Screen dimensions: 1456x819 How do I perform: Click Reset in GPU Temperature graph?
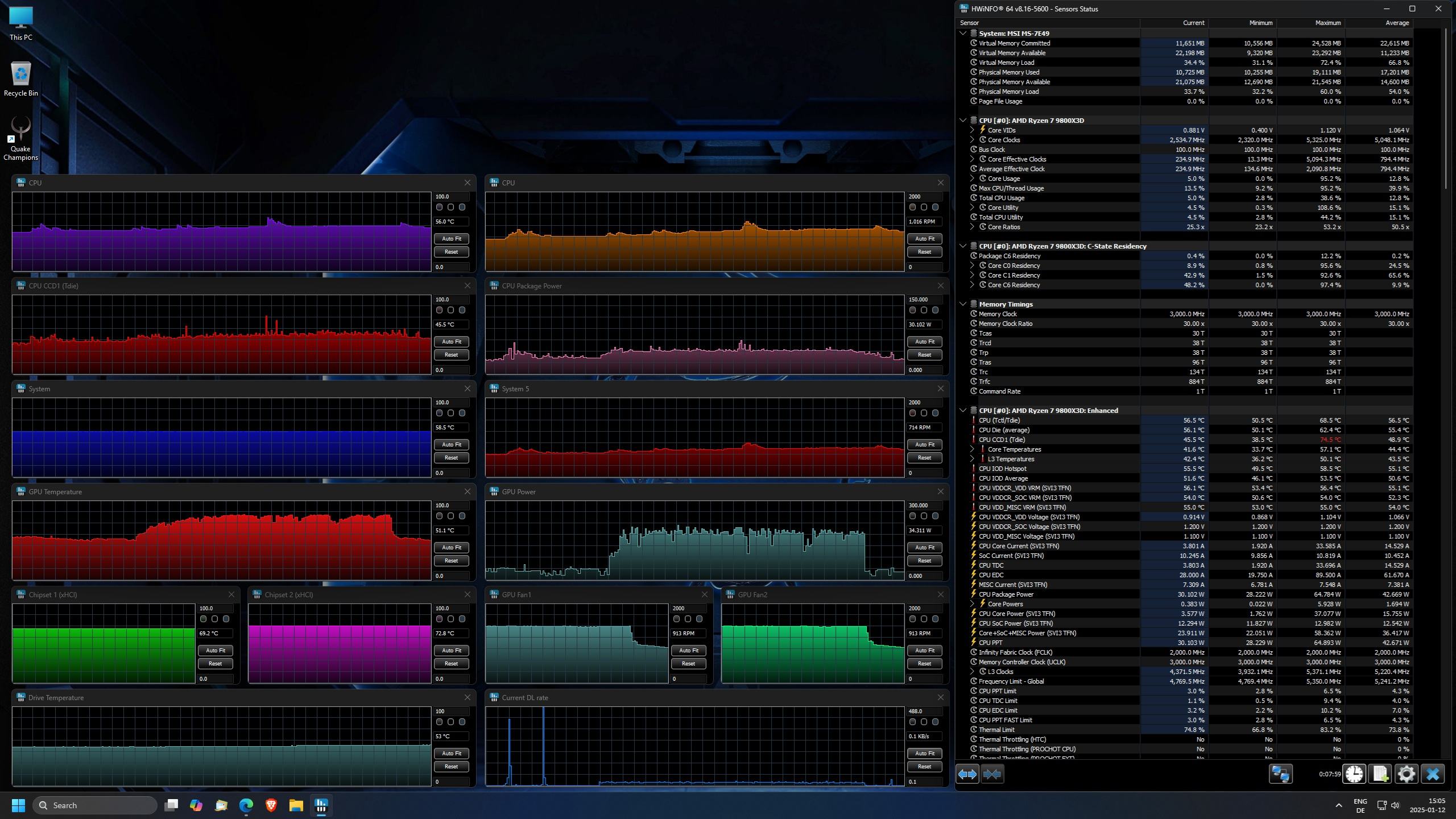coord(451,560)
